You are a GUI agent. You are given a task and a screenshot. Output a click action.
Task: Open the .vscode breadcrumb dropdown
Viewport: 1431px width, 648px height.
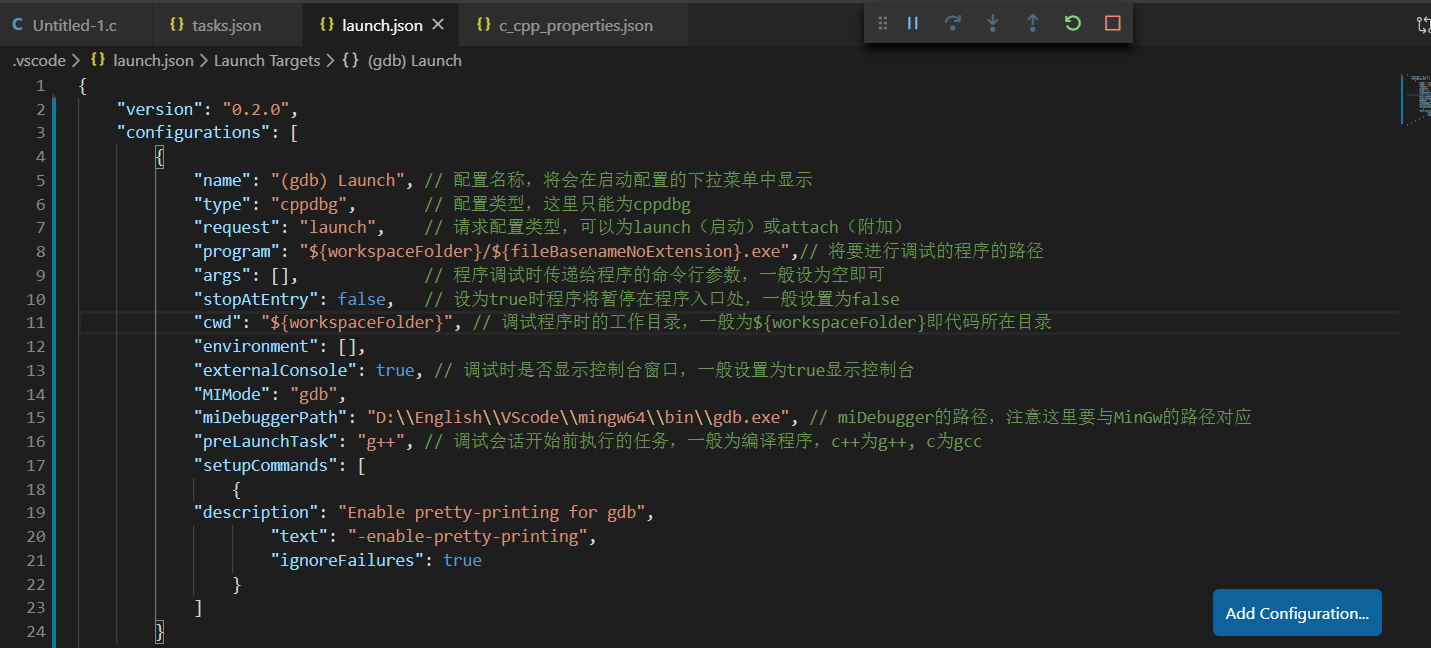39,60
